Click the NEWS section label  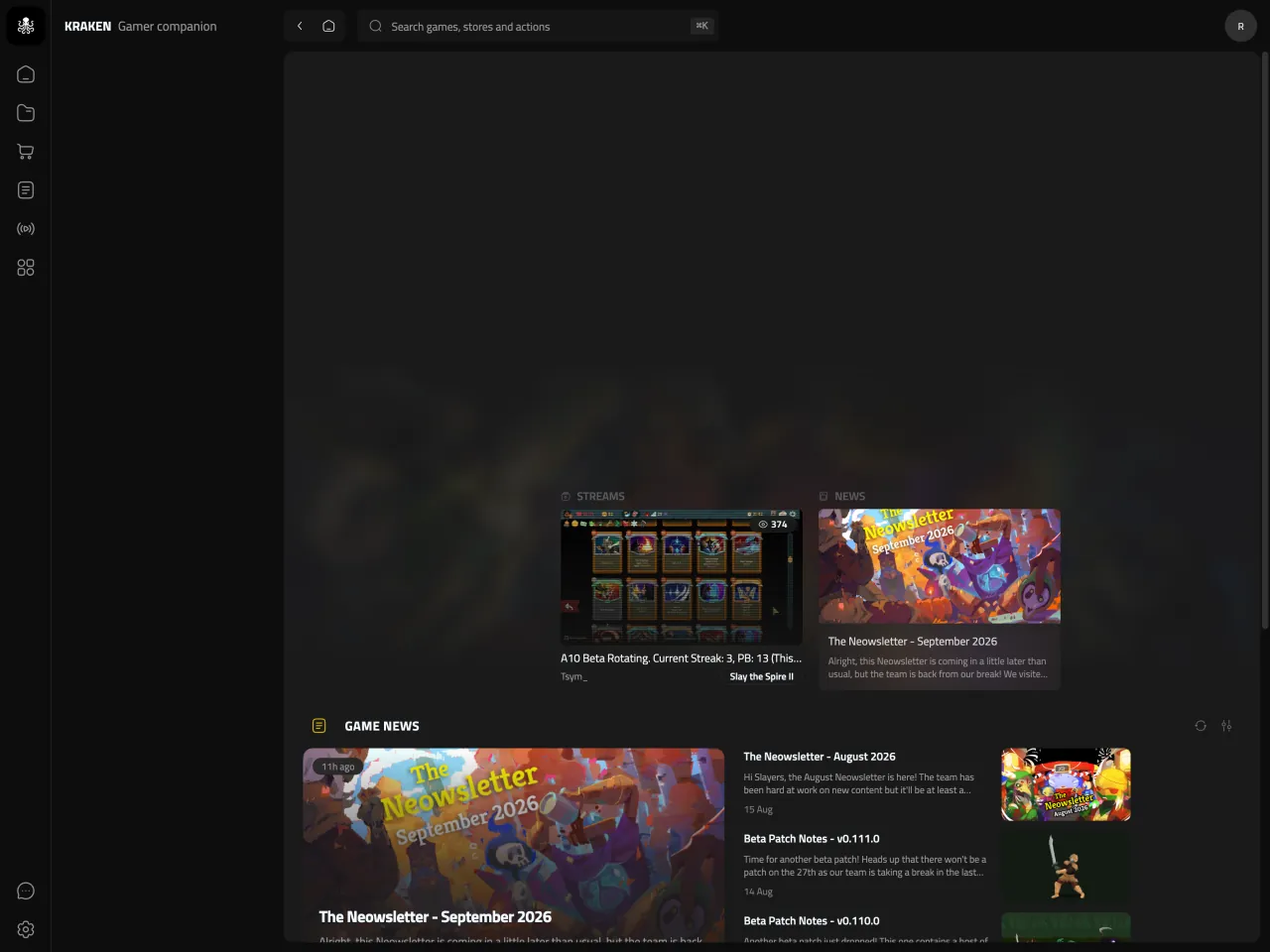click(849, 496)
